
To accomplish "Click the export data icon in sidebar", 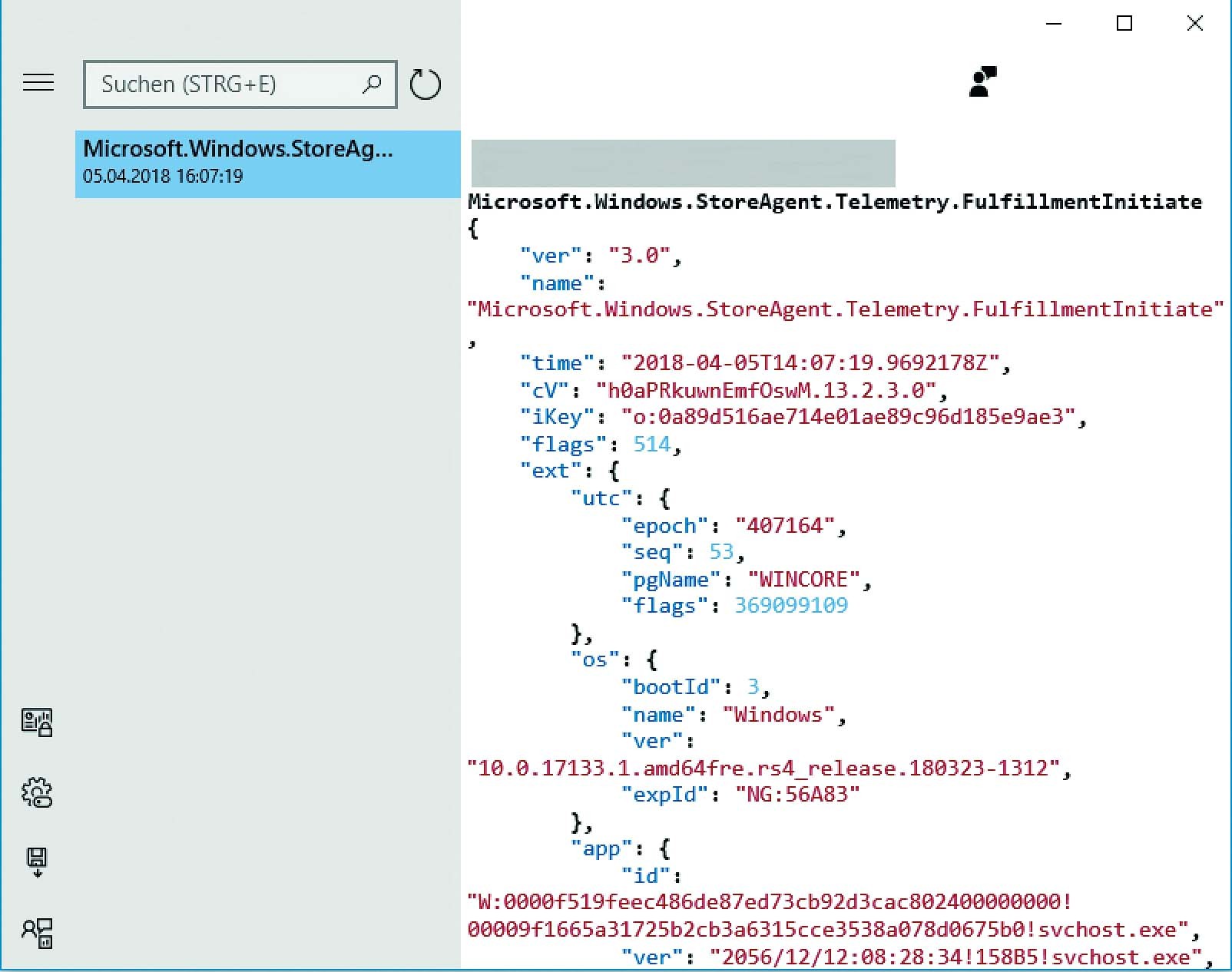I will coord(37,861).
